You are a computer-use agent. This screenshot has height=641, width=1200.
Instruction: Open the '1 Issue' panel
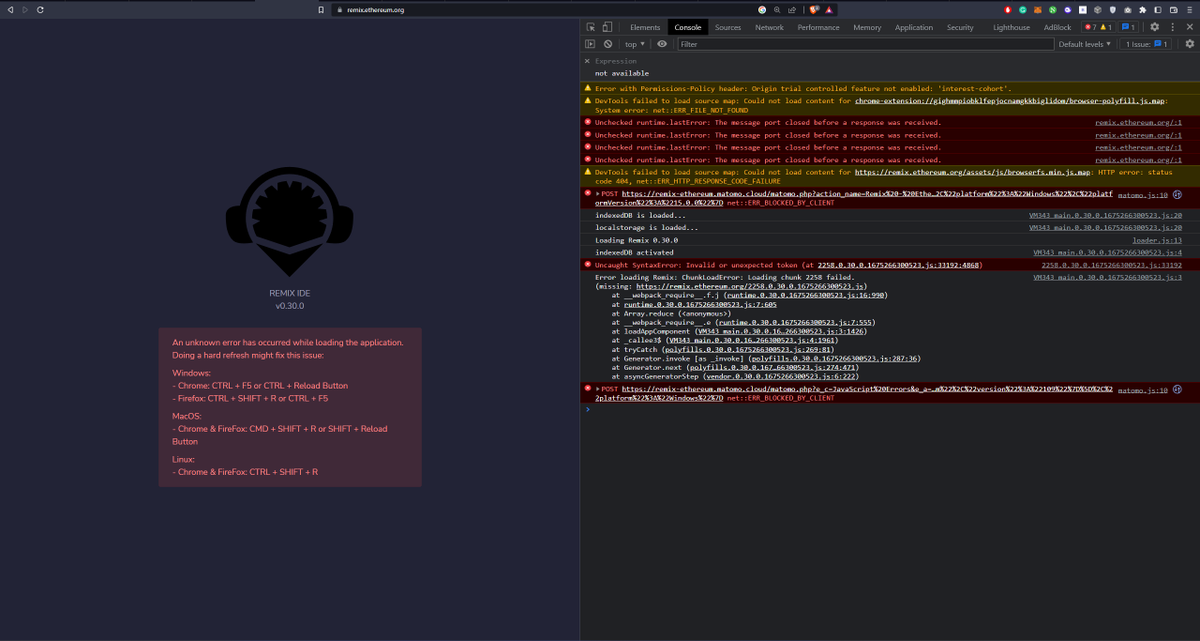coord(1146,44)
